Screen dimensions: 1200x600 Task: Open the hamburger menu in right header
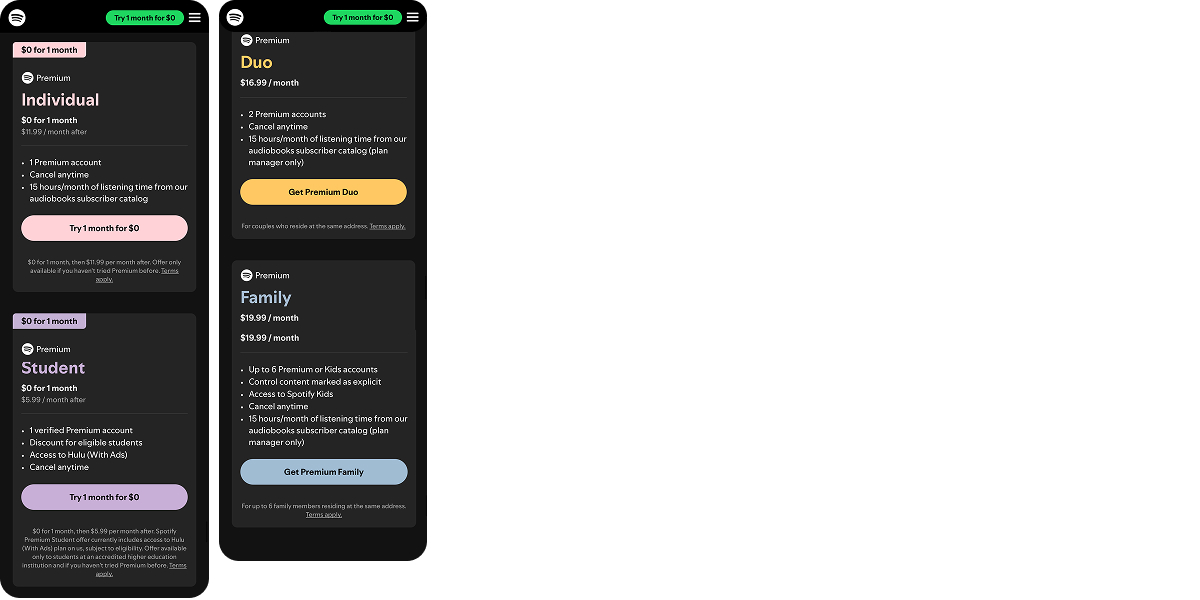point(413,17)
